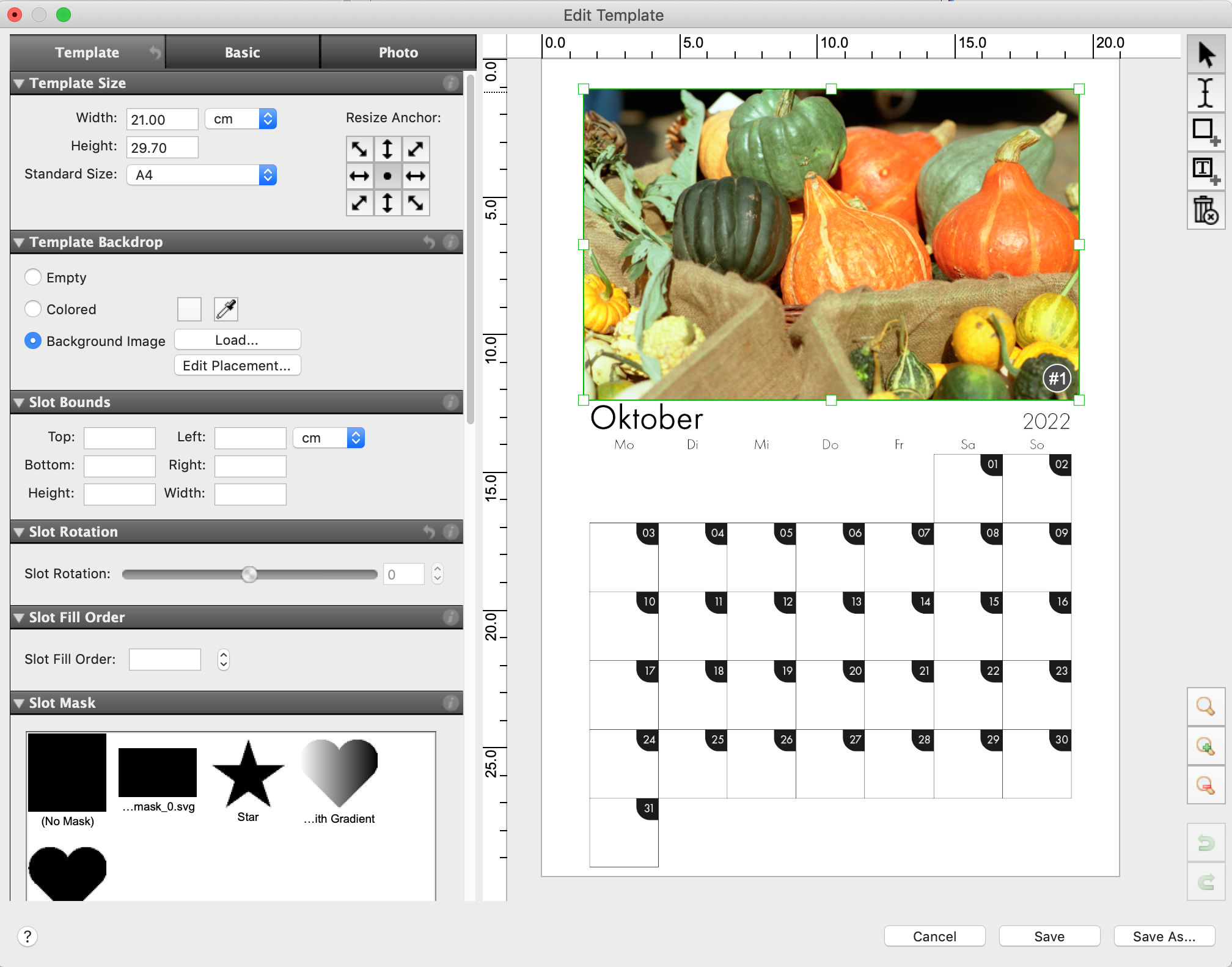This screenshot has width=1232, height=967.
Task: Open help with question mark button
Action: click(x=28, y=936)
